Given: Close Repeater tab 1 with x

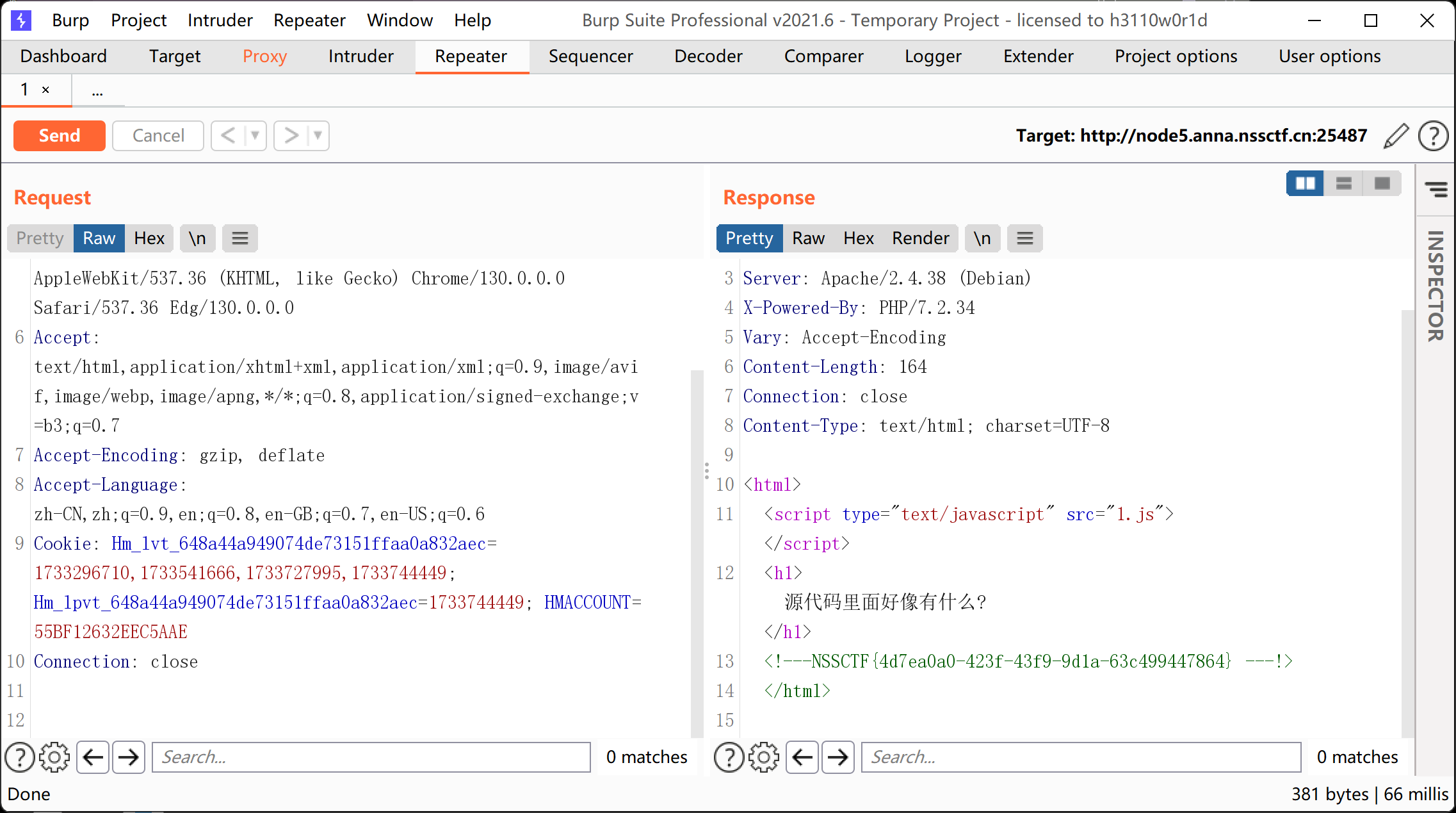Looking at the screenshot, I should pyautogui.click(x=45, y=90).
